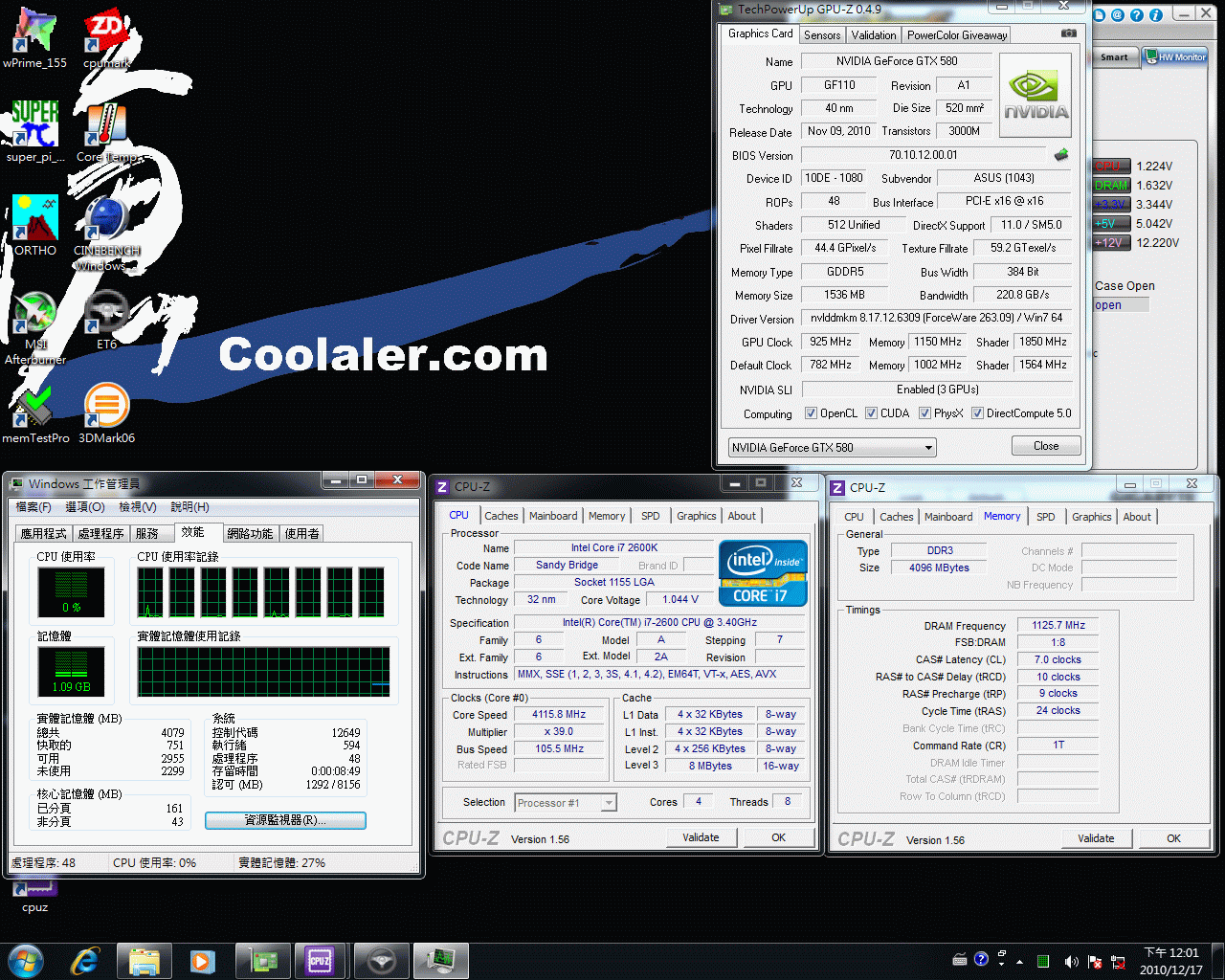Click the info icon in ET6 window

1155,15
